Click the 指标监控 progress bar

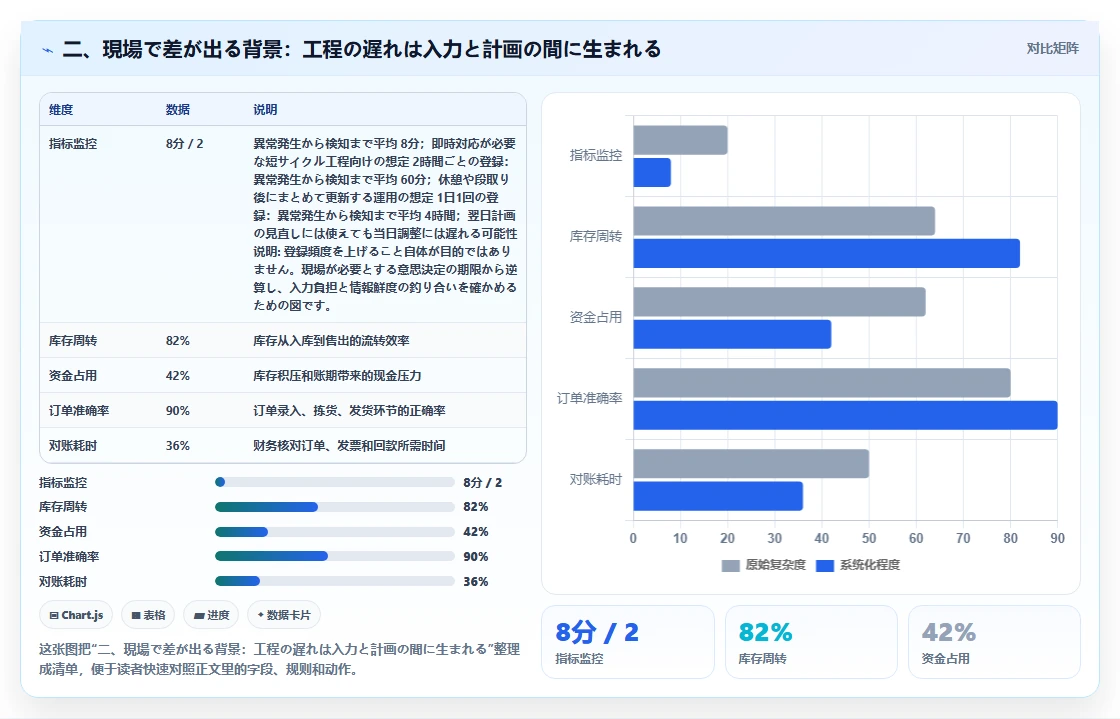click(x=334, y=482)
